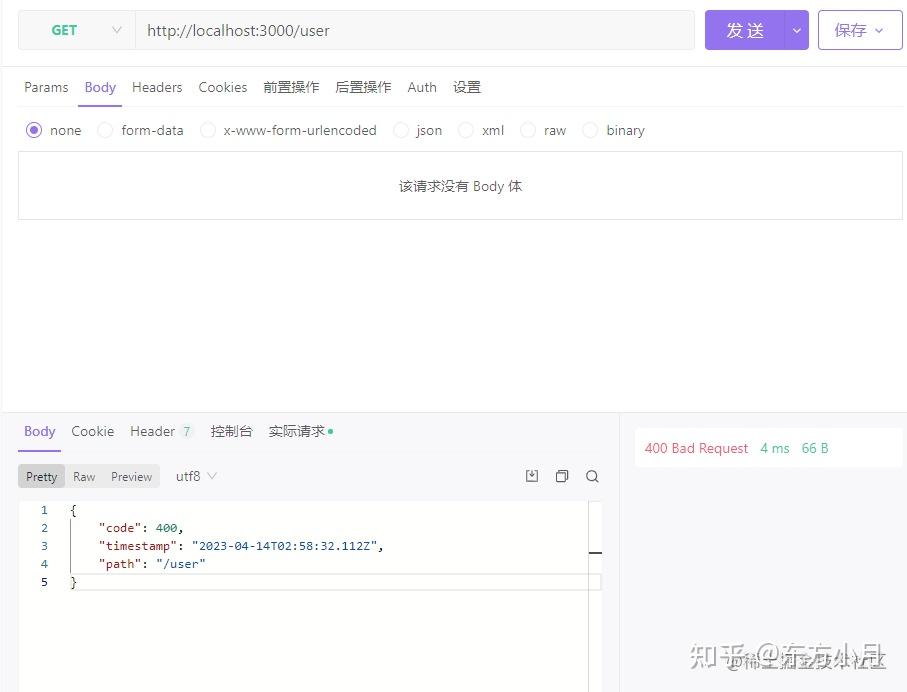Click the 该请求没有 Body 体 message

pos(460,186)
